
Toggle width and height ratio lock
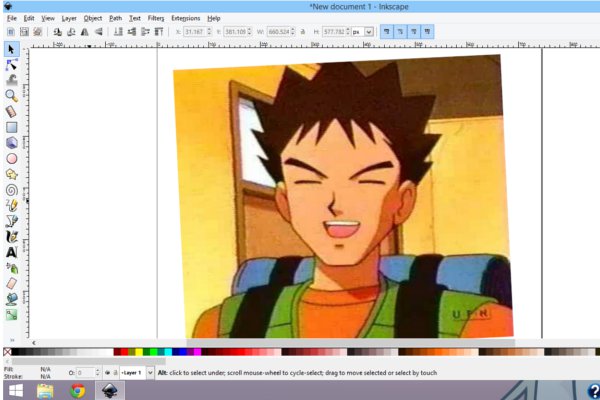(x=303, y=32)
